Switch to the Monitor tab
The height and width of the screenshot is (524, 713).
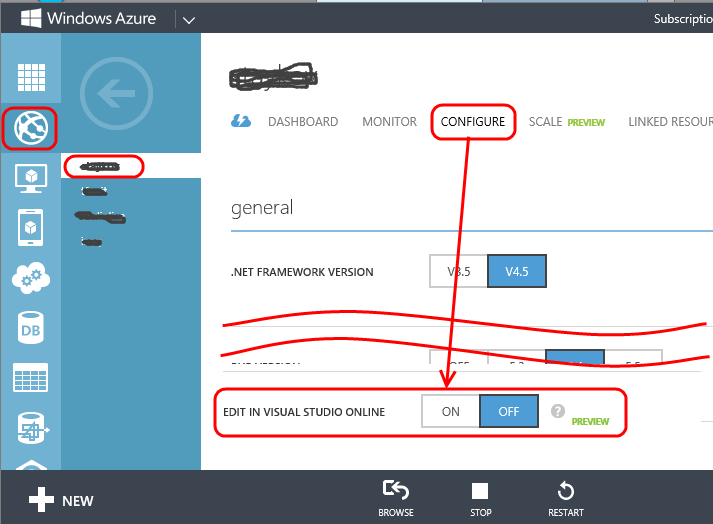click(389, 122)
